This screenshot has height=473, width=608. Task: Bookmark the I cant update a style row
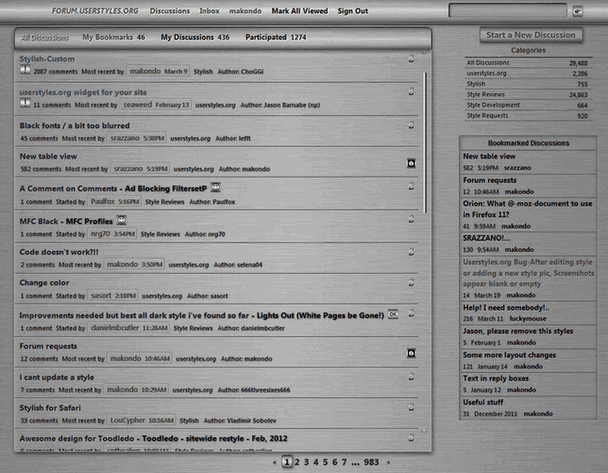point(411,376)
